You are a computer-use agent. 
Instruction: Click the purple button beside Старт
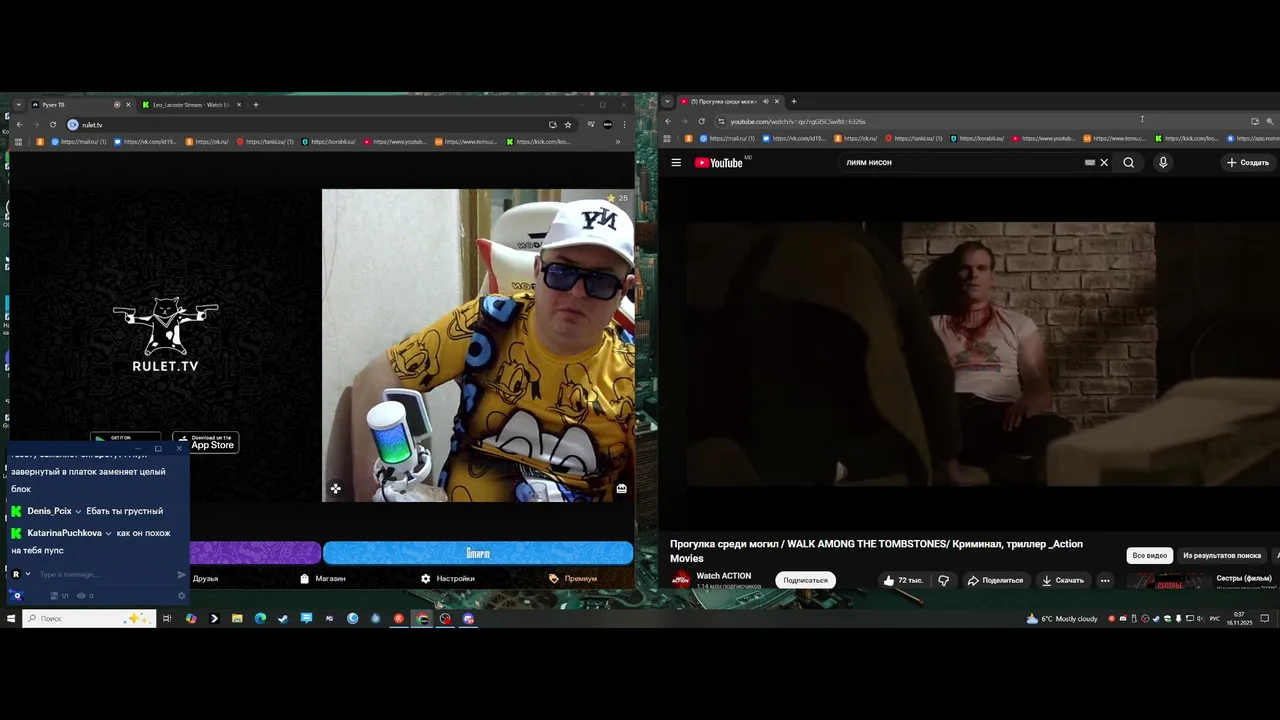point(255,553)
